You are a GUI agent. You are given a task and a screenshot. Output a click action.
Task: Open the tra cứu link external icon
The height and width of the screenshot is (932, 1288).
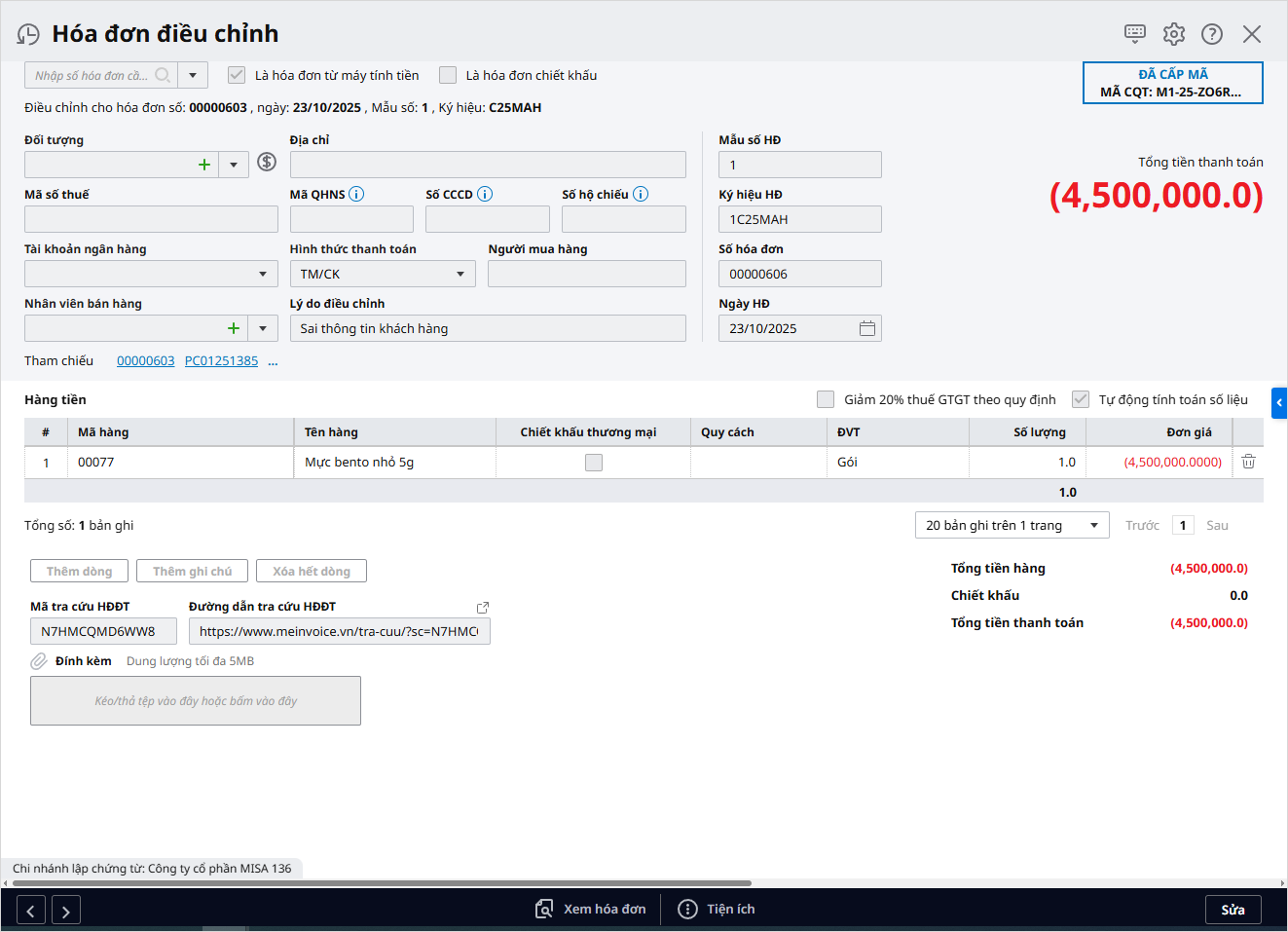coord(482,607)
